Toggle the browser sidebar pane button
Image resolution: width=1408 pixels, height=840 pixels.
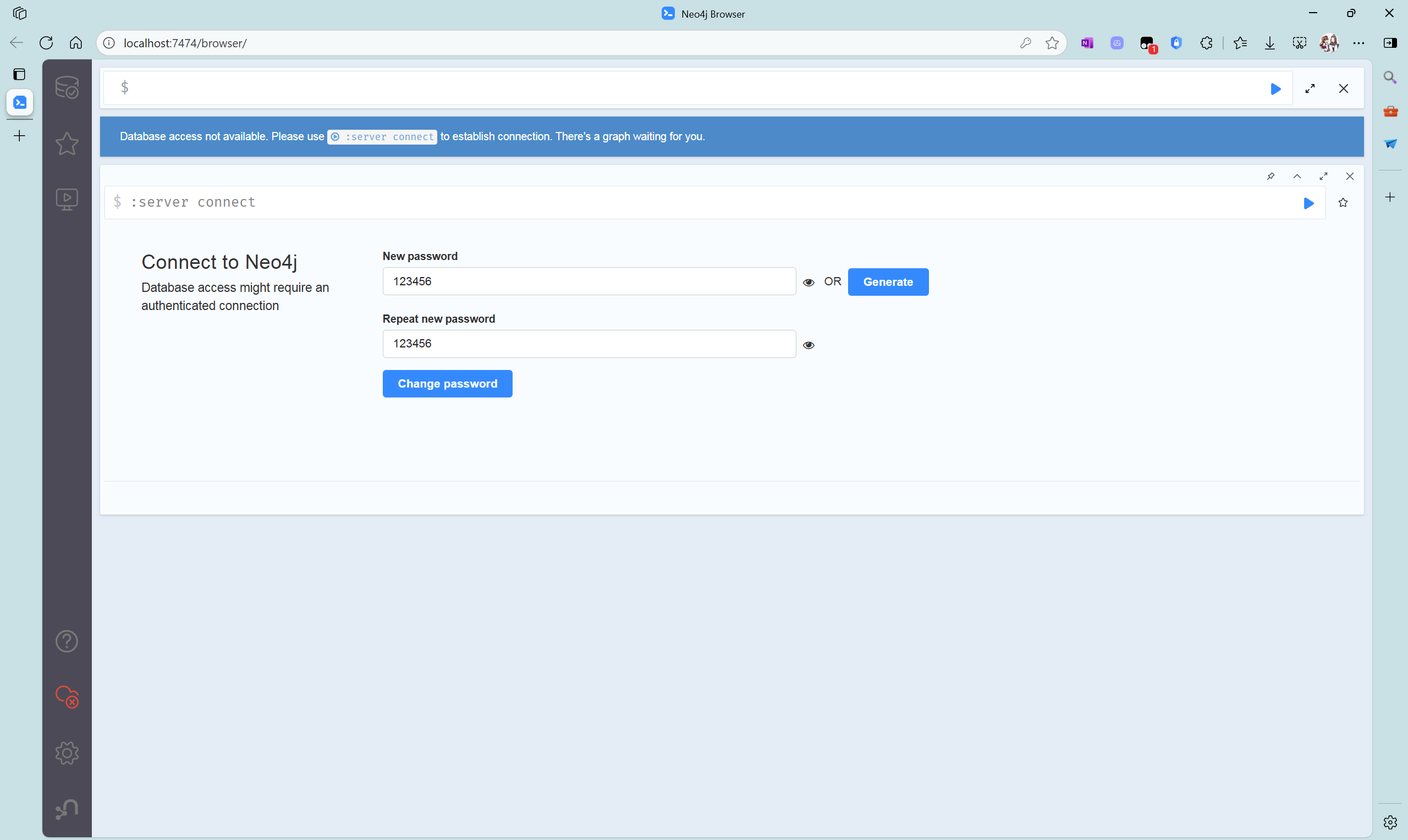(1390, 43)
